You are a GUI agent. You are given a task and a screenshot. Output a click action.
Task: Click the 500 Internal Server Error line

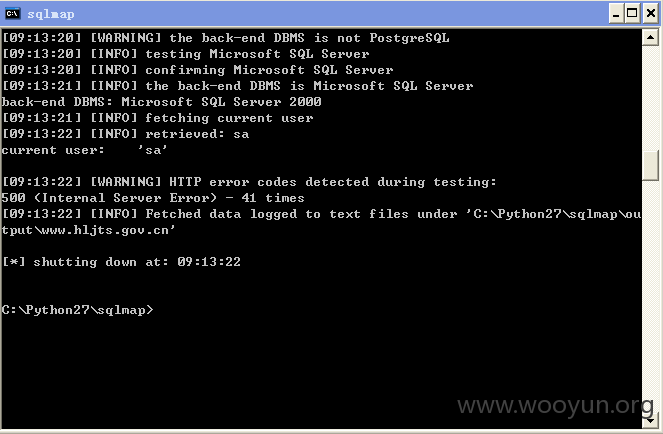click(153, 198)
